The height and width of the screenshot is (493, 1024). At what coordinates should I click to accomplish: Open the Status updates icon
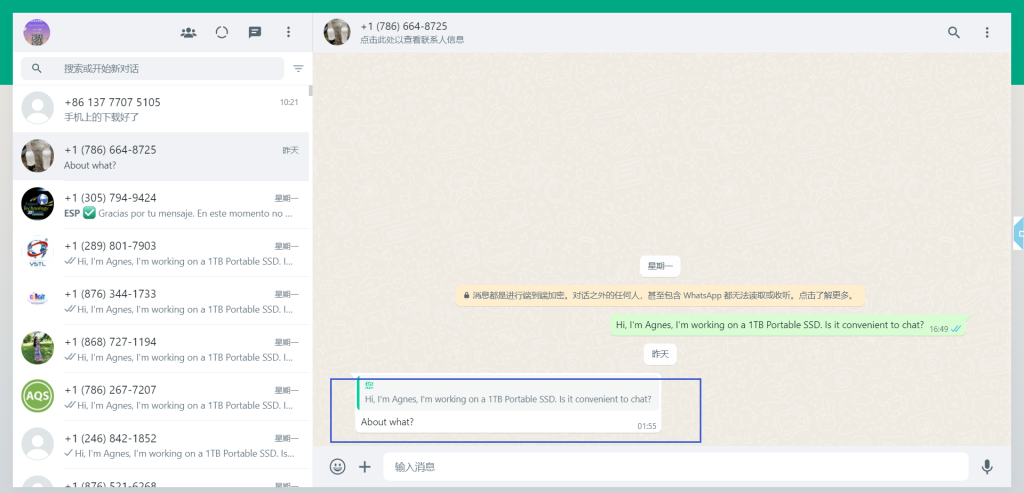coord(222,33)
